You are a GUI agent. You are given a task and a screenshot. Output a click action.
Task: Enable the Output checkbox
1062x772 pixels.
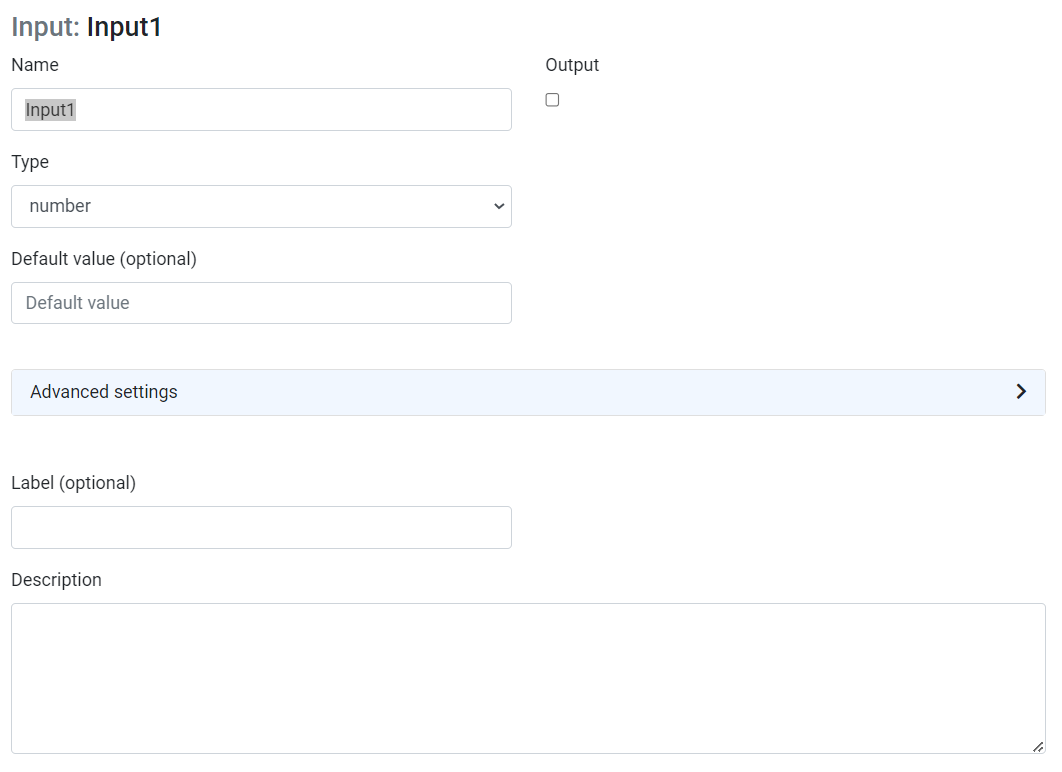coord(552,100)
